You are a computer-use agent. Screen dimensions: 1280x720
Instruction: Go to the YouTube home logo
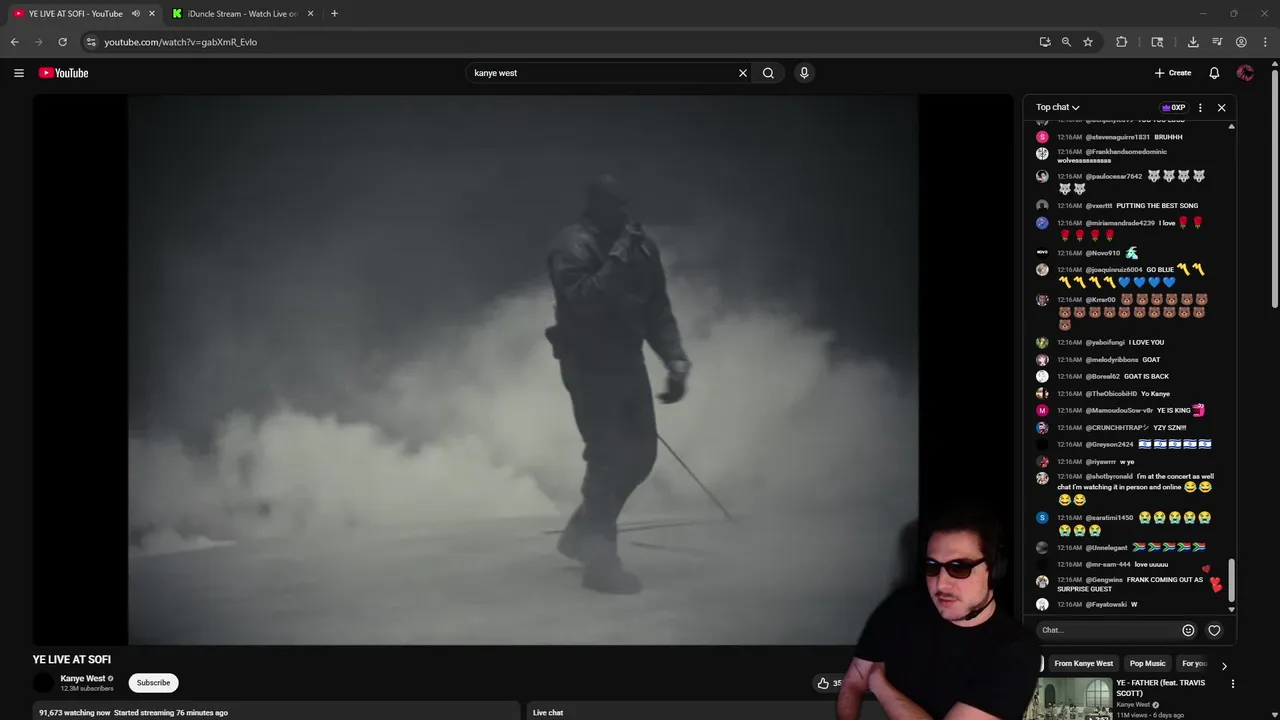click(x=64, y=73)
